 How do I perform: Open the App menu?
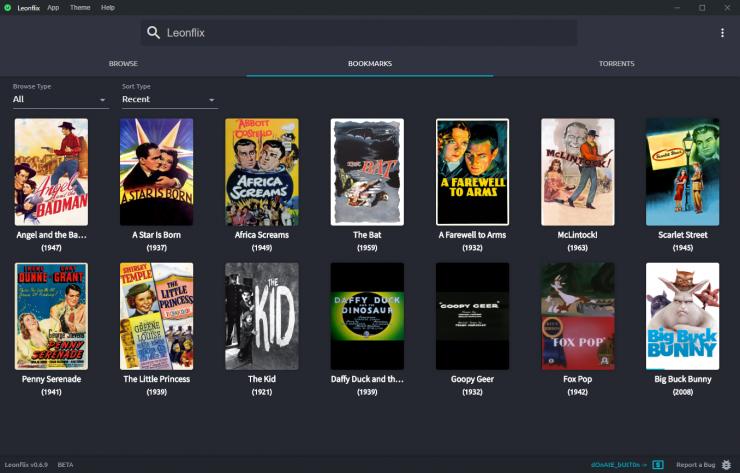tap(53, 8)
